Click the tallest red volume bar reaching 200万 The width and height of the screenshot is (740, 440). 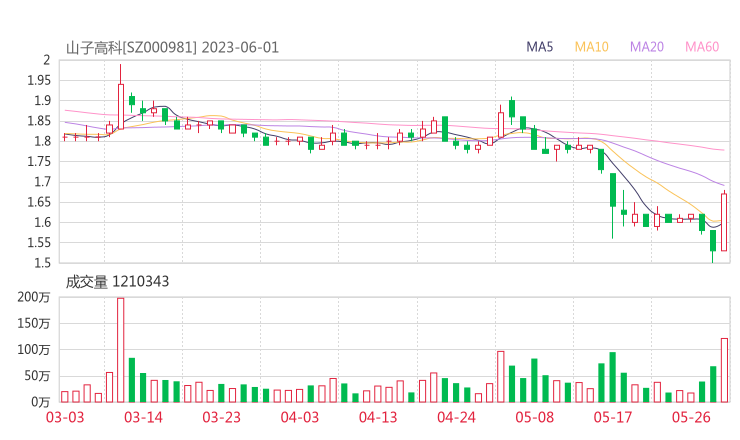click(x=121, y=350)
